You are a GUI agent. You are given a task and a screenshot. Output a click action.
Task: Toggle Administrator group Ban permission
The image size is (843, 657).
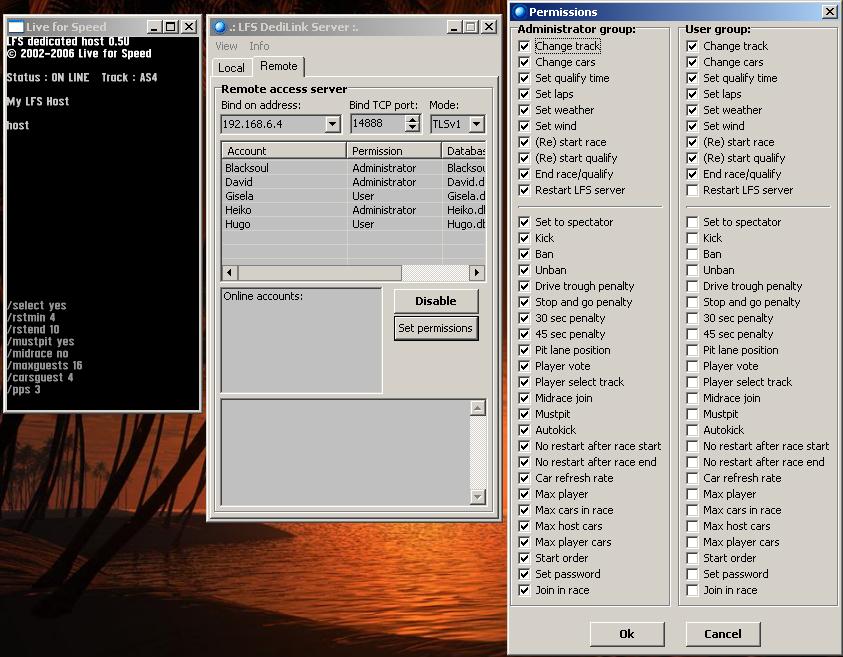[x=524, y=254]
